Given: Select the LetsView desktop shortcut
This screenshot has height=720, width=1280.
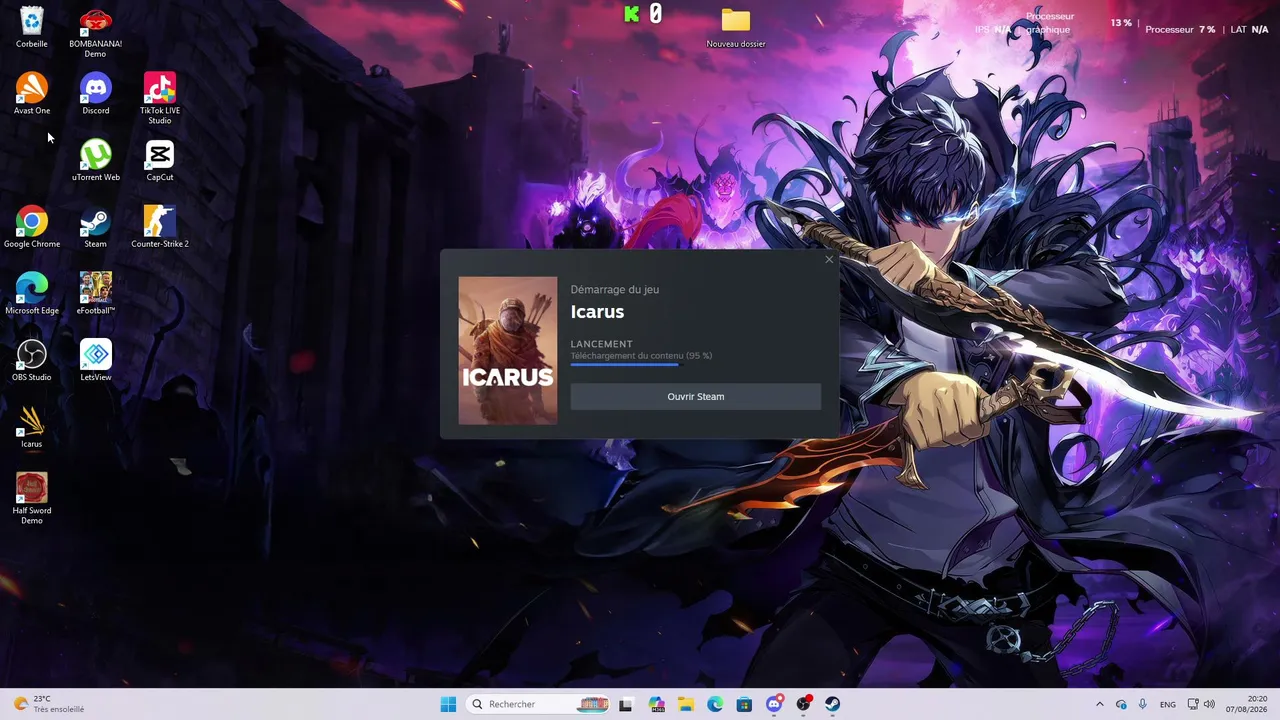Looking at the screenshot, I should pos(96,361).
